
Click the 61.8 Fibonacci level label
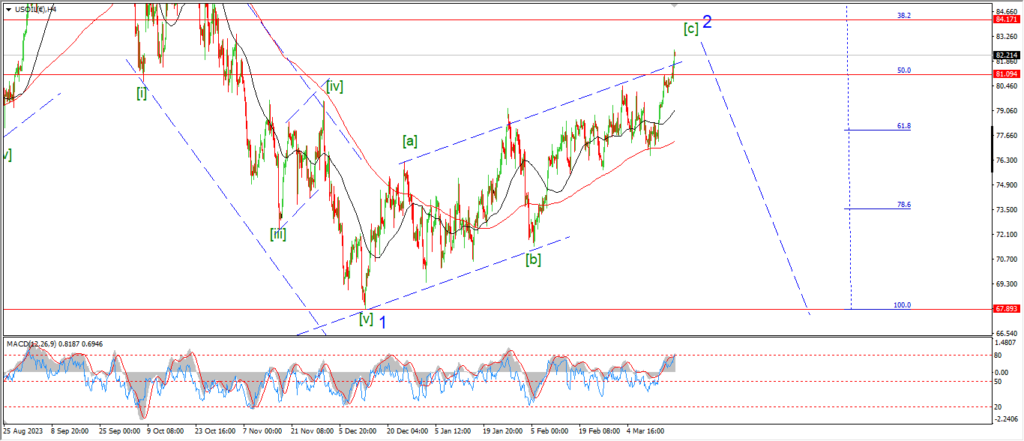click(x=903, y=126)
